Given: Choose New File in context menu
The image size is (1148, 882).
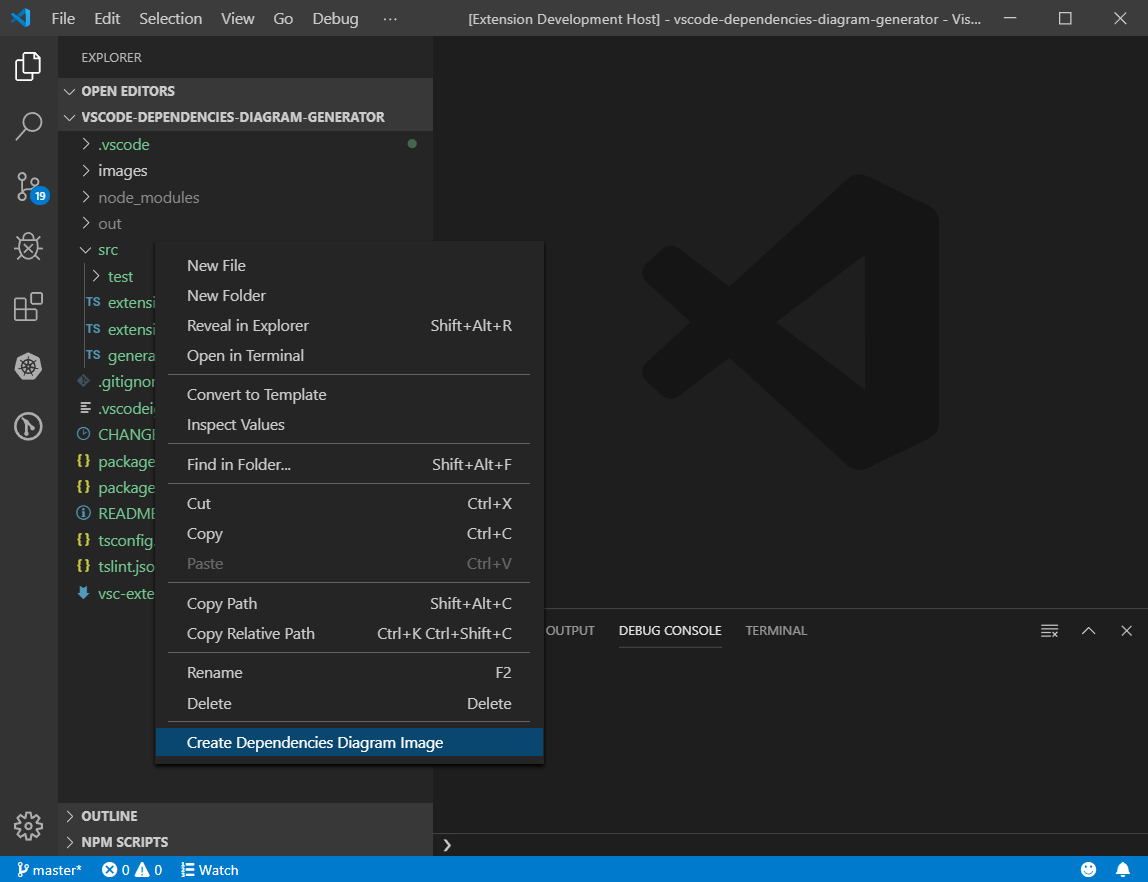Looking at the screenshot, I should 349,266.
